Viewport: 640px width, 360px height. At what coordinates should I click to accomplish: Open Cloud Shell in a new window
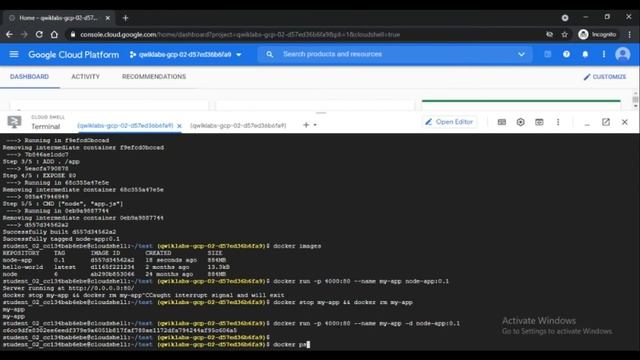coord(606,122)
